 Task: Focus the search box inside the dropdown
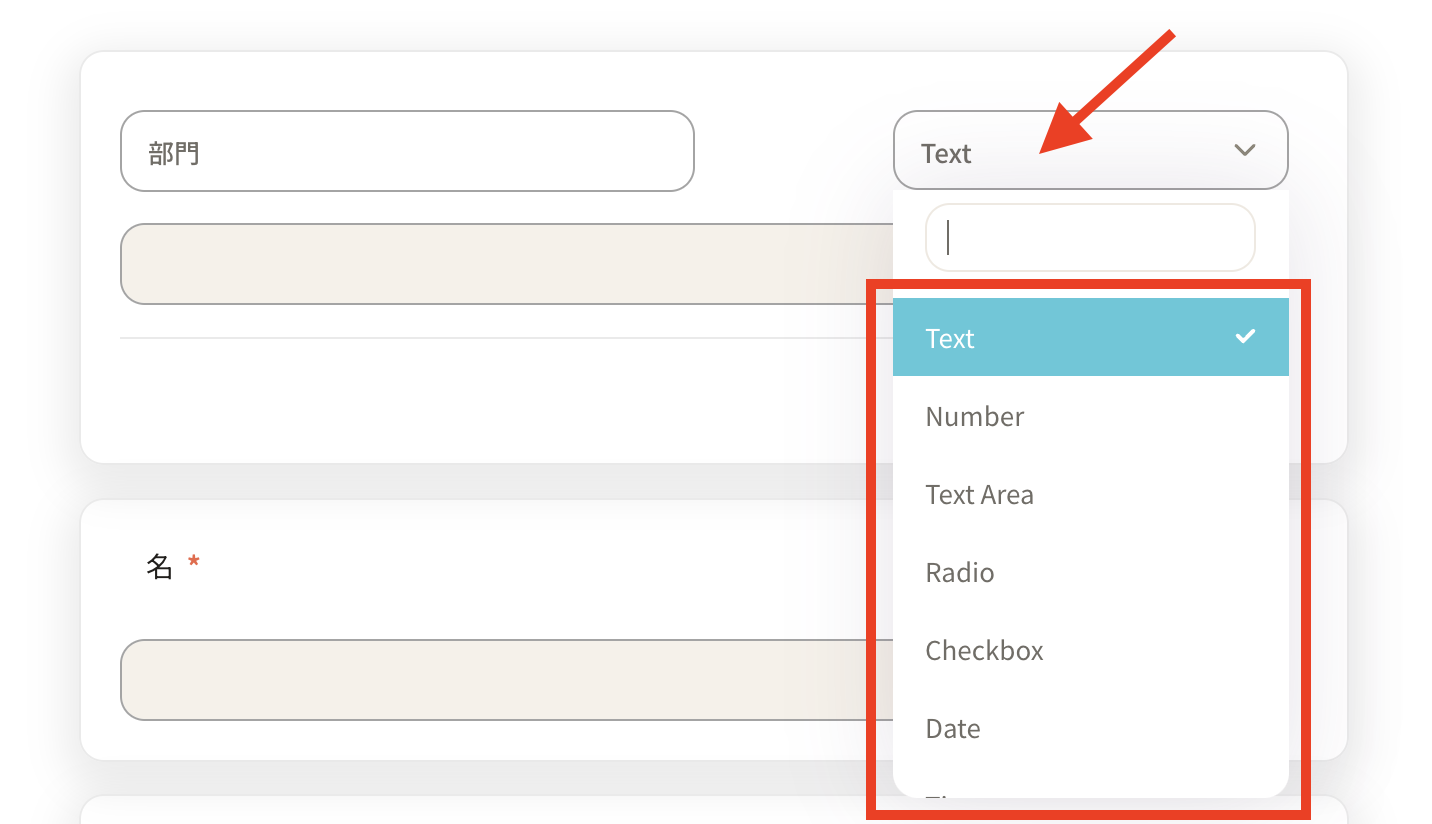pos(1089,237)
